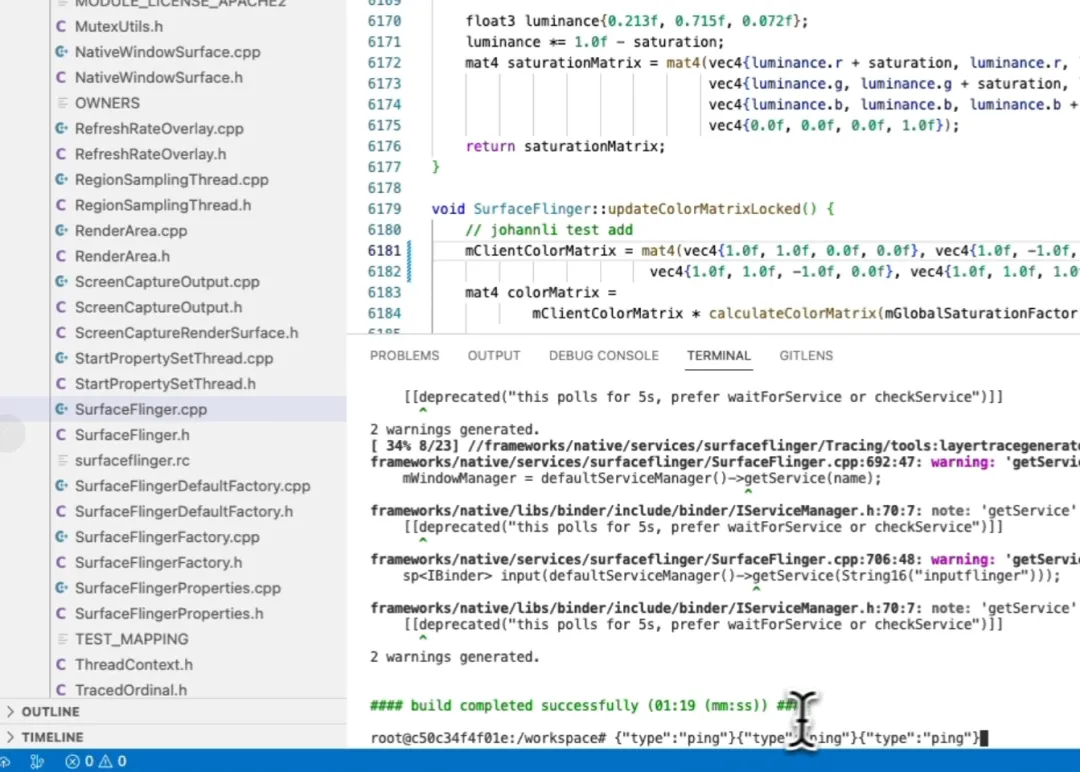Click the remote indicator icon in status bar
Image resolution: width=1080 pixels, height=772 pixels.
point(6,761)
